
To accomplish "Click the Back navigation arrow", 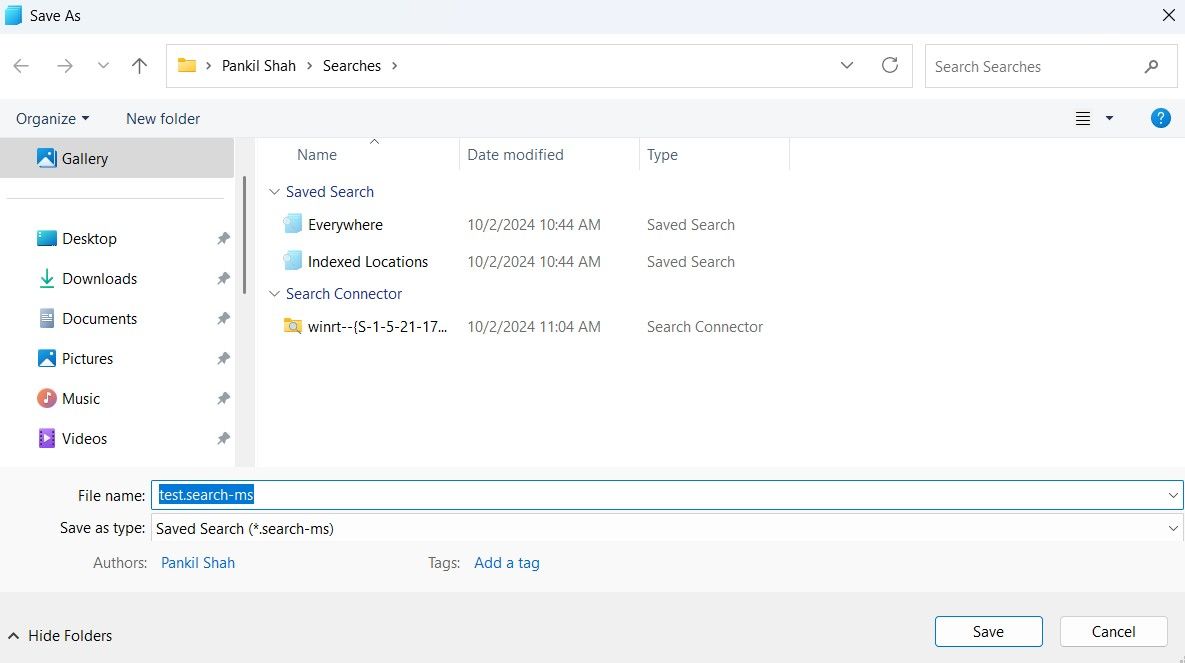I will click(x=21, y=66).
